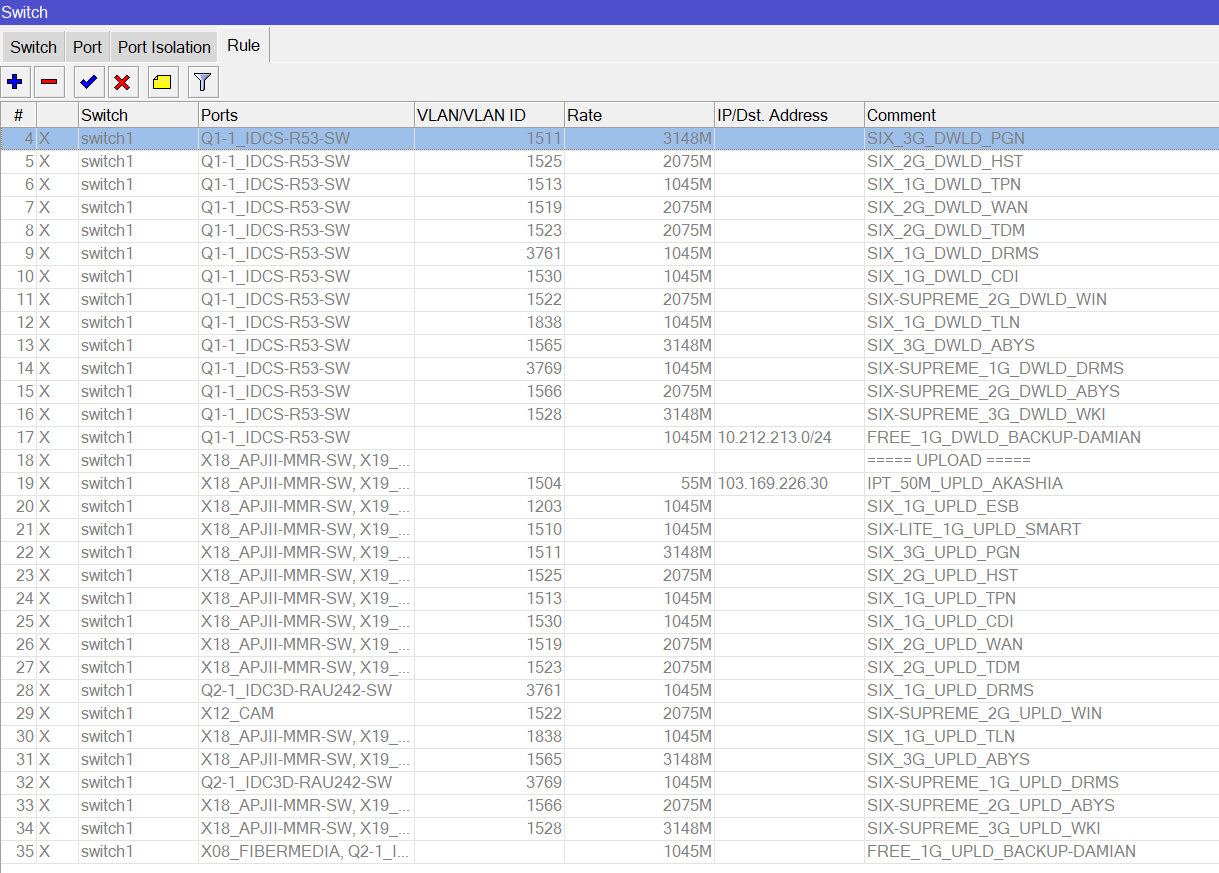
Task: Select row IPT_50M_UPLD_AKASHIA
Action: pyautogui.click(x=609, y=483)
